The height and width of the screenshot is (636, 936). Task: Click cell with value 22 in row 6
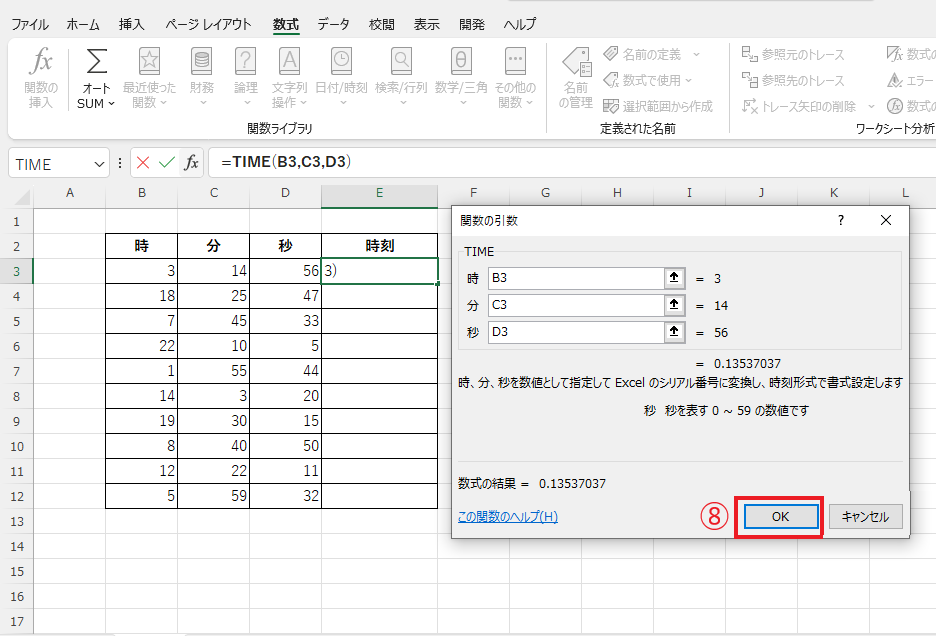141,346
